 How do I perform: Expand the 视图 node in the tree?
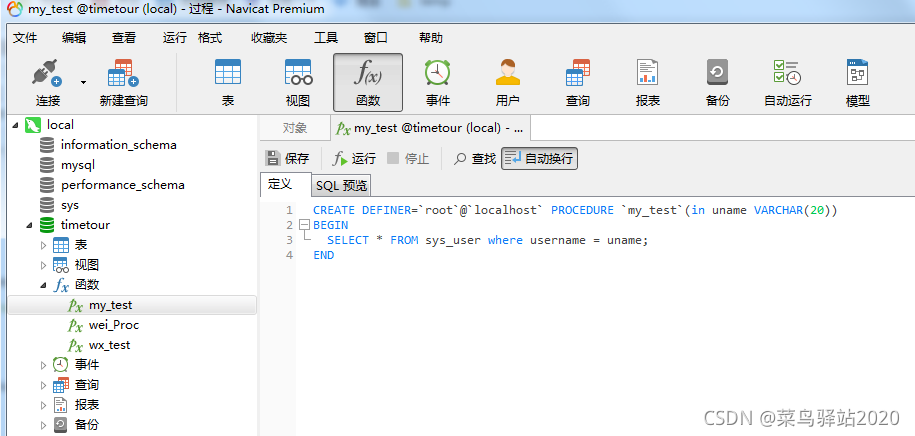tap(43, 266)
